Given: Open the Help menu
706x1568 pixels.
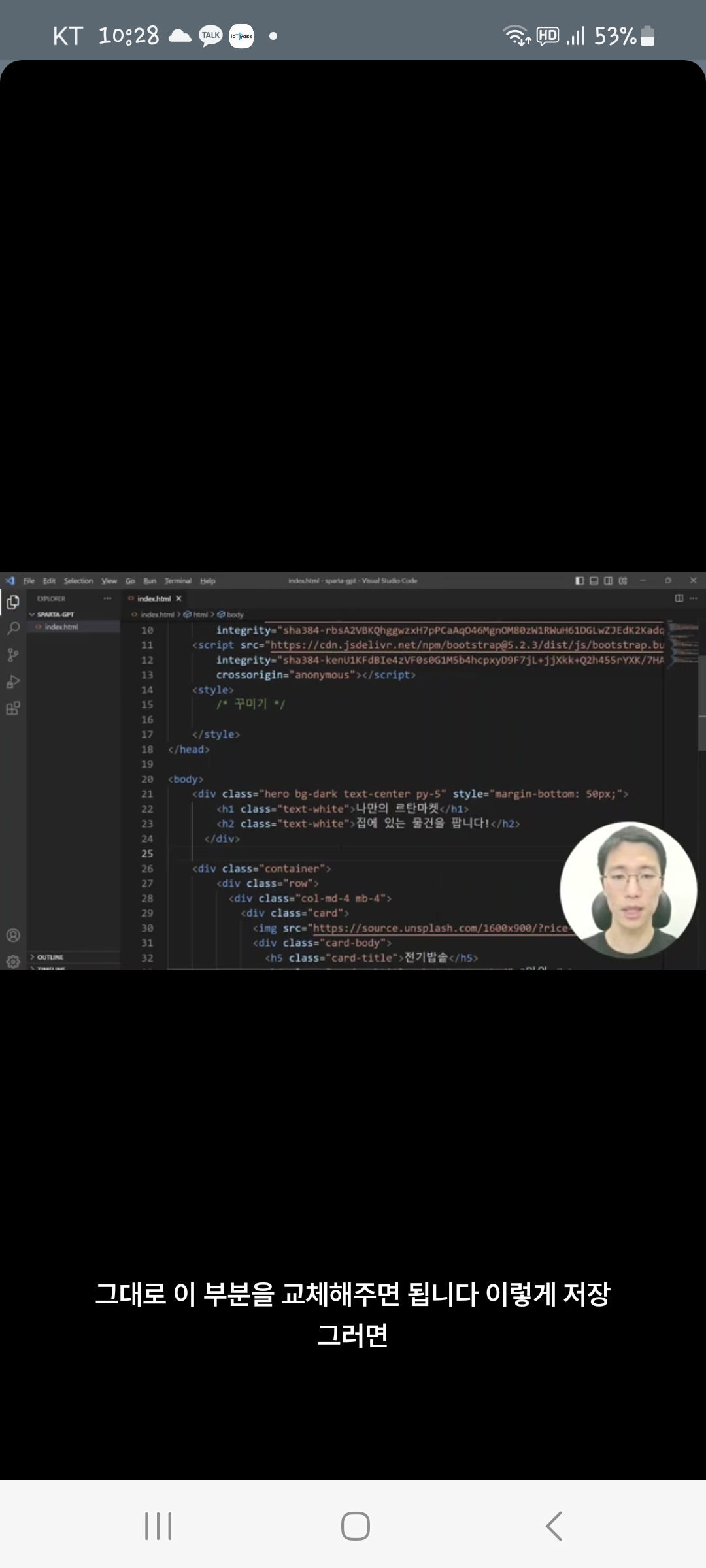Looking at the screenshot, I should (207, 581).
